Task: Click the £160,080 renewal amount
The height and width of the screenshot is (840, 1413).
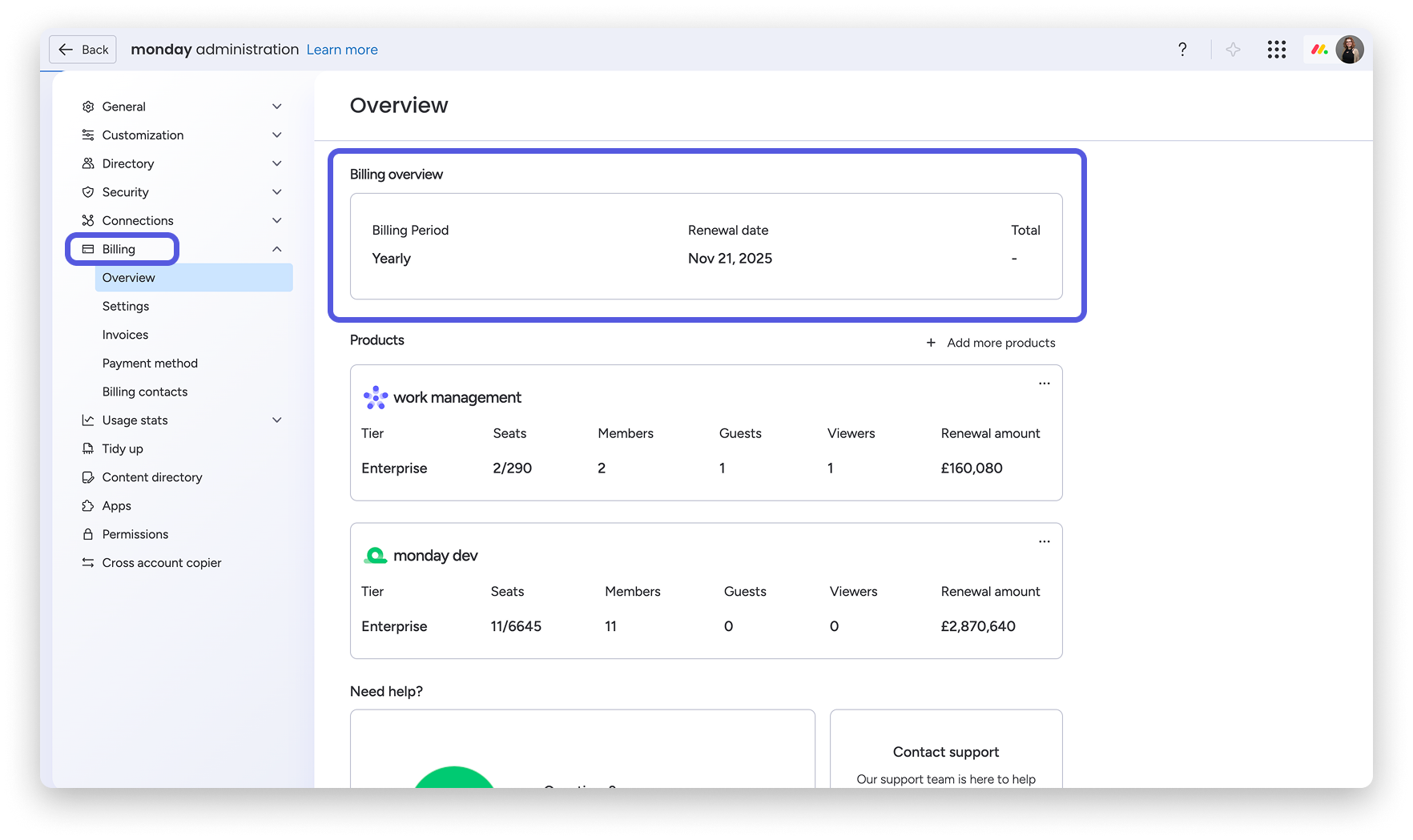Action: [x=972, y=468]
